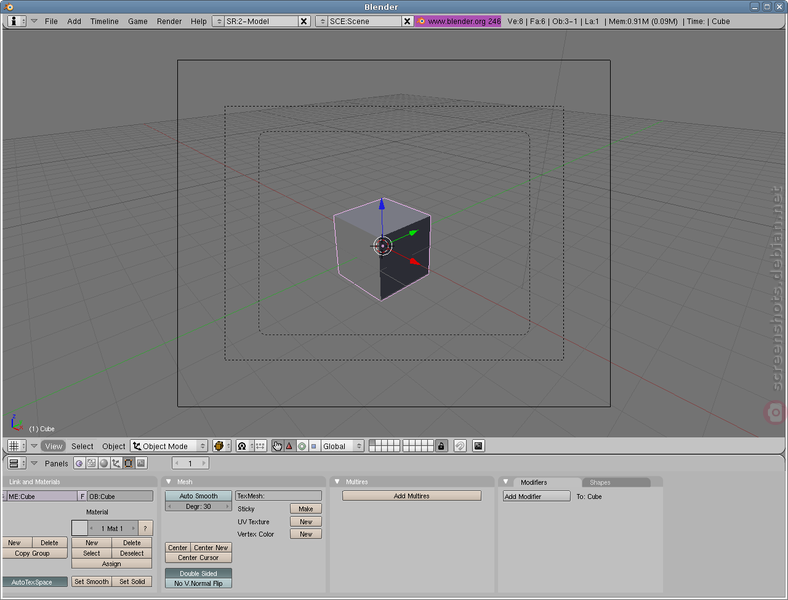Open the Object Mode dropdown

point(169,446)
